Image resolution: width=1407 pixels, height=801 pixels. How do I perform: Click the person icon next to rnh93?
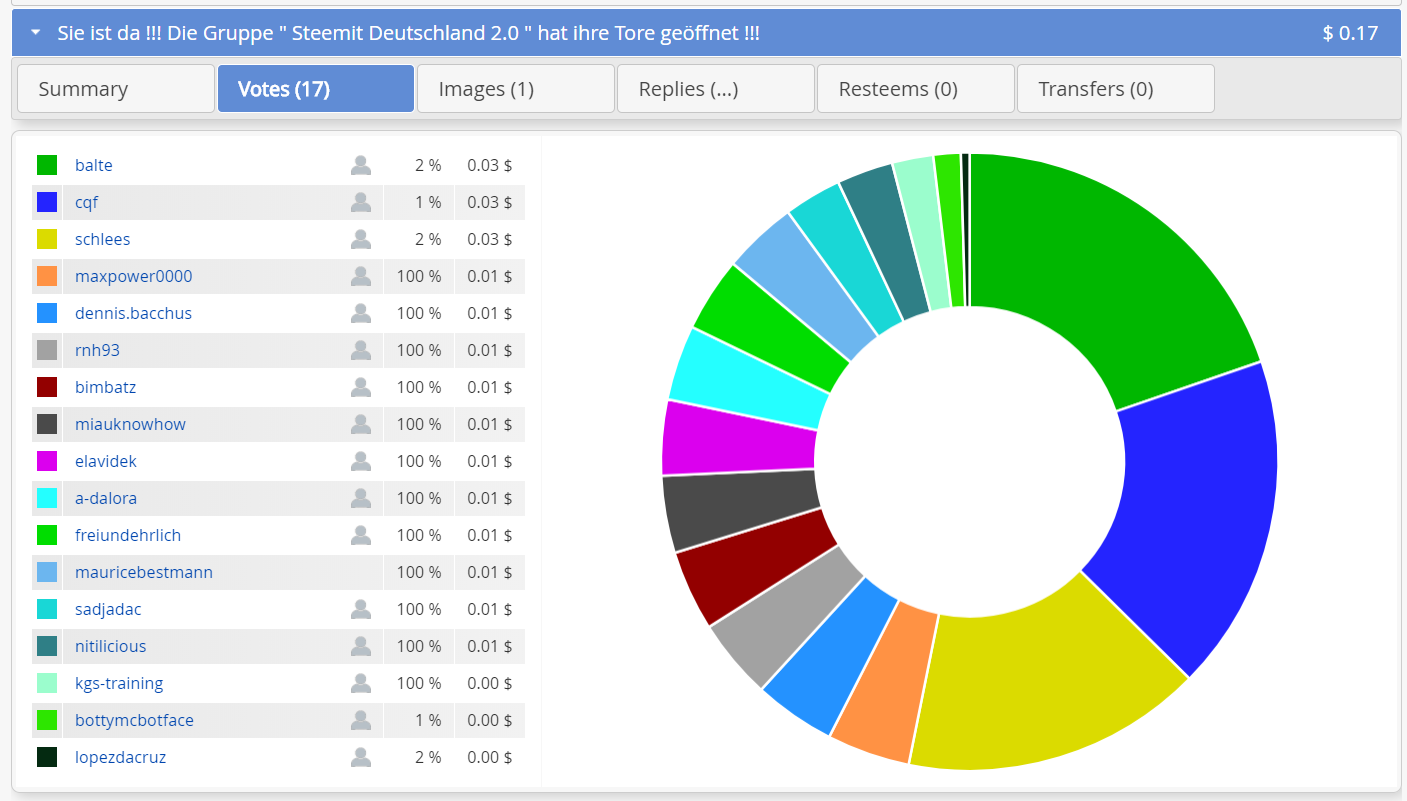click(361, 350)
